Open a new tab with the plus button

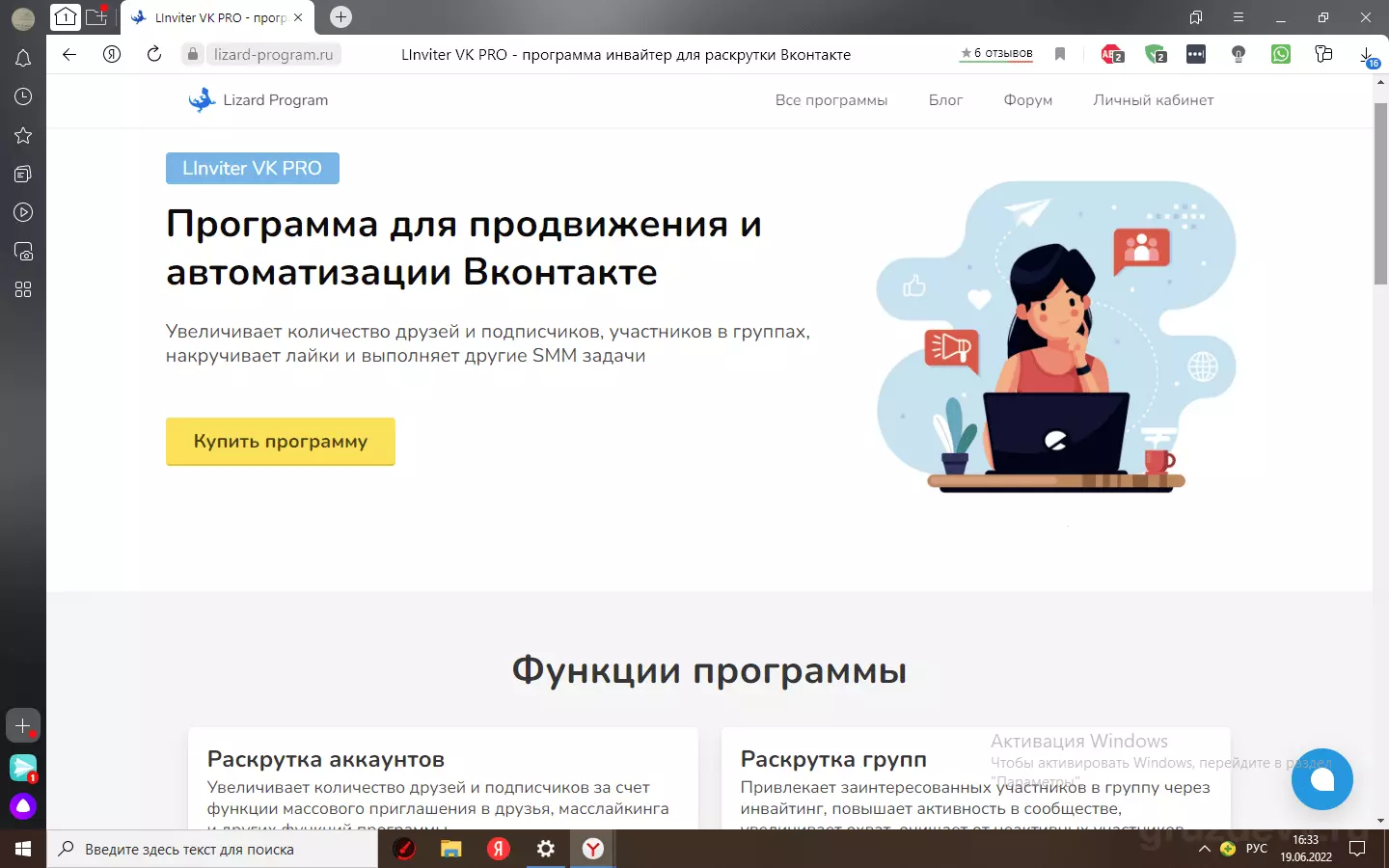pos(340,16)
